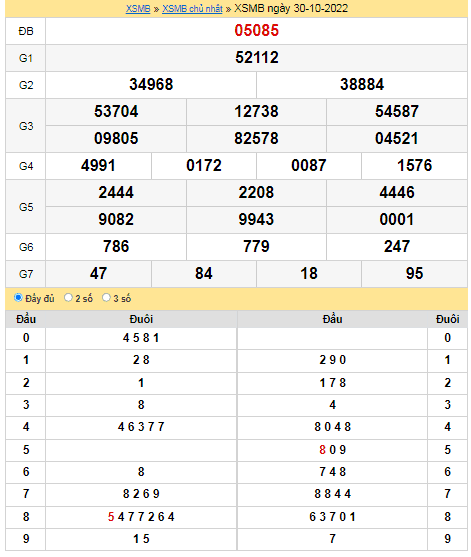This screenshot has height=557, width=471.
Task: Click the ĐB row label
Action: click(x=26, y=31)
